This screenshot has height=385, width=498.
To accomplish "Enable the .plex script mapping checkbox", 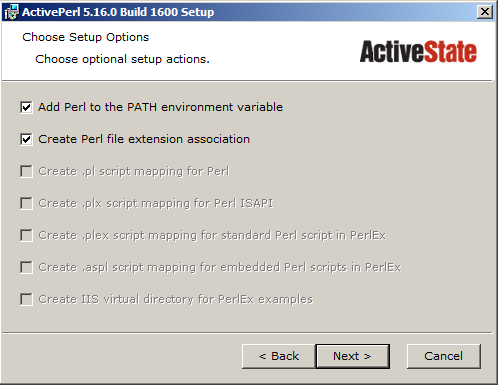I will 26,235.
